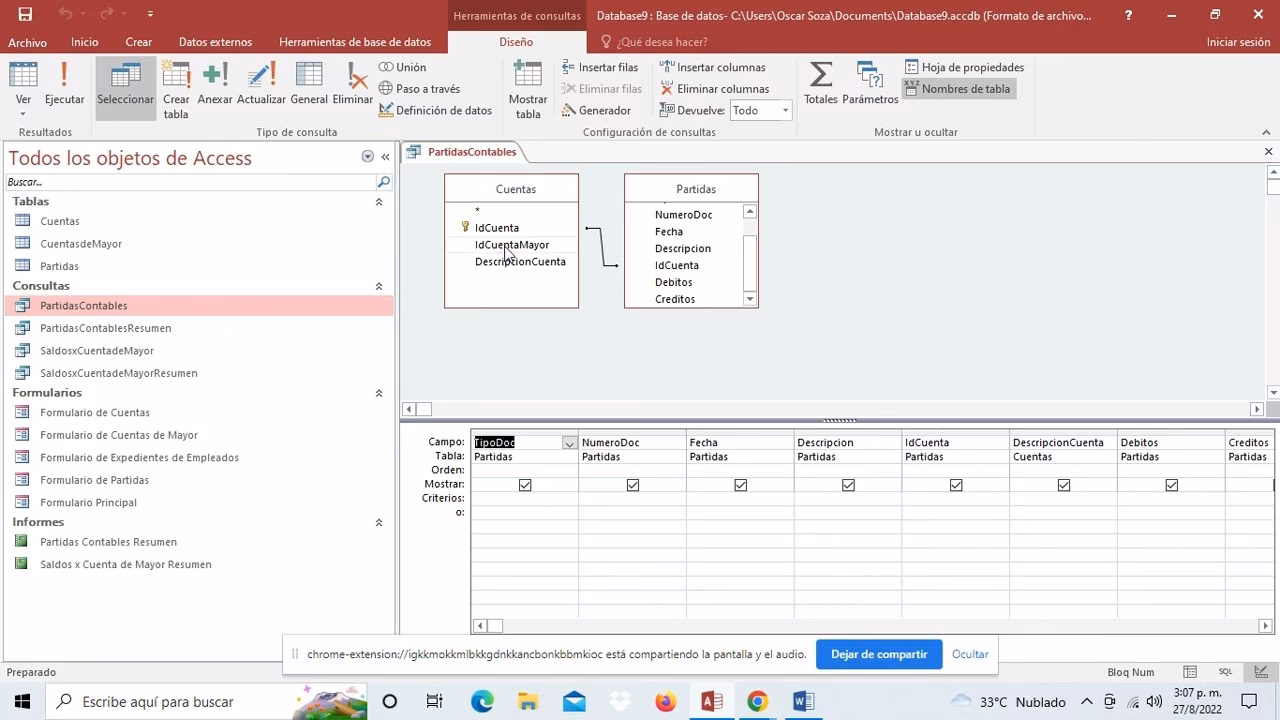Viewport: 1280px width, 720px height.
Task: Choose the Anexar query type
Action: click(215, 82)
